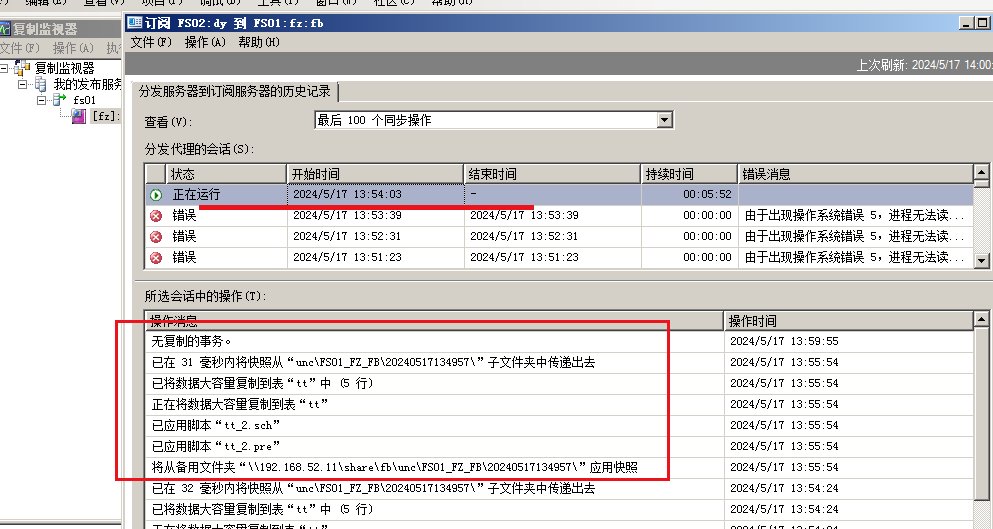Open 操作(A) menu in 复制监视器 window
This screenshot has height=529, width=993.
73,48
